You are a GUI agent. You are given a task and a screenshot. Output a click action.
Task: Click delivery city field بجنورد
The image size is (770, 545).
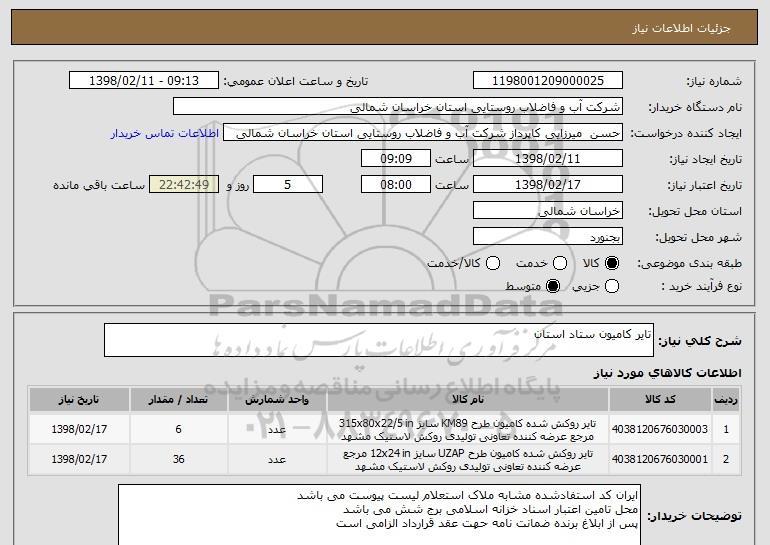548,237
